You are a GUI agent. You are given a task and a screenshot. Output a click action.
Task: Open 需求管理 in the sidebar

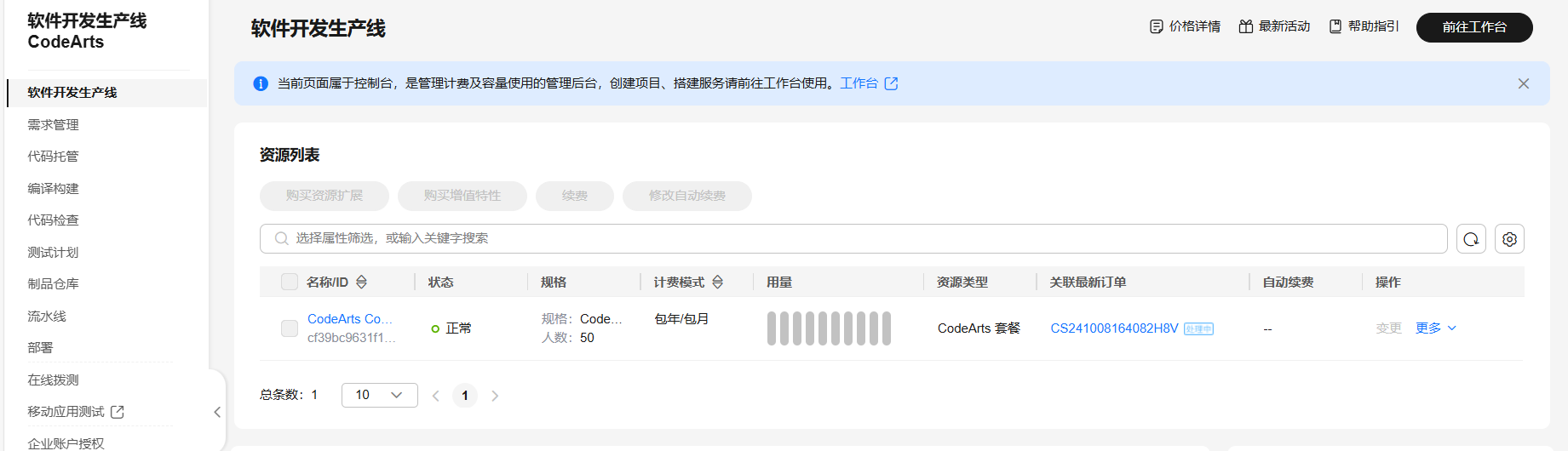pos(53,125)
